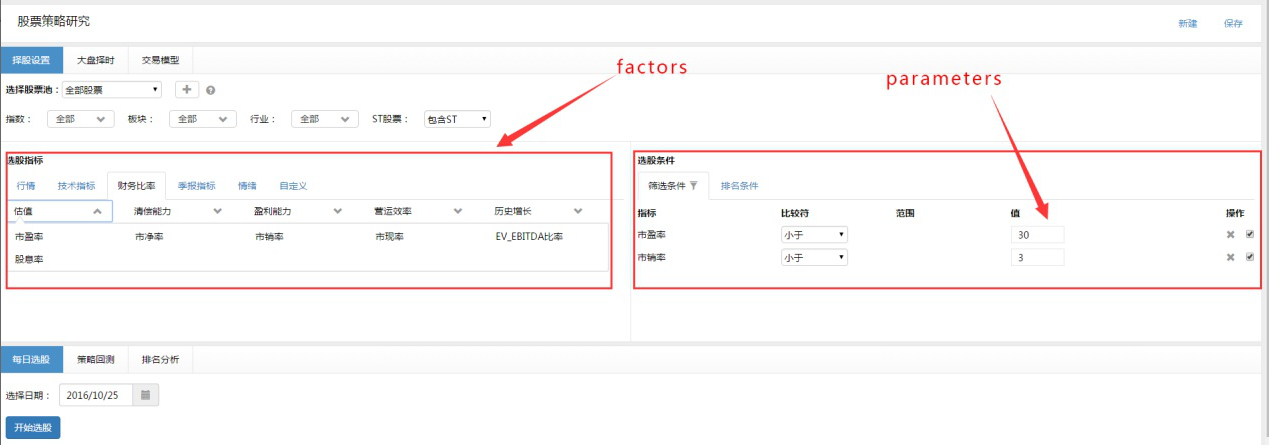Open the 排名条件 tab
The height and width of the screenshot is (445, 1269).
pyautogui.click(x=739, y=186)
